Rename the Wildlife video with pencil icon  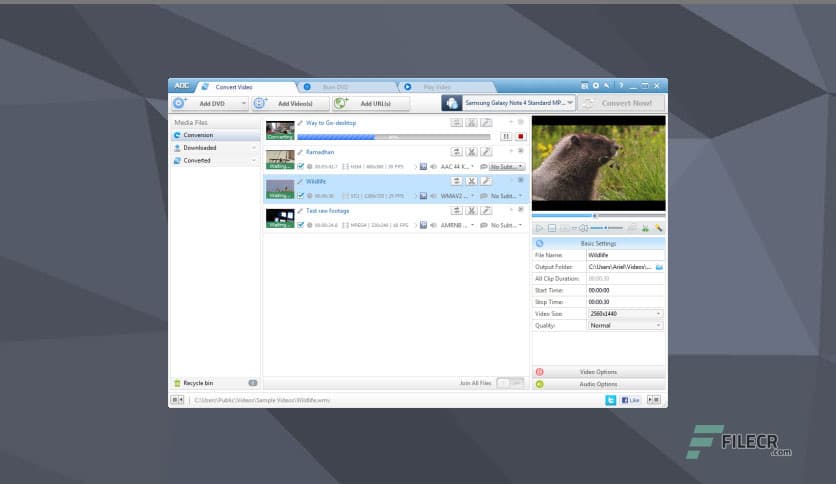tap(300, 182)
